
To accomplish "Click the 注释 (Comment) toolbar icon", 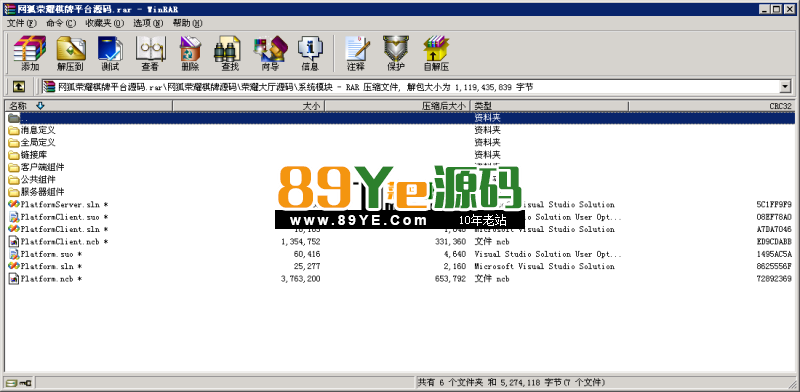I will [x=356, y=53].
